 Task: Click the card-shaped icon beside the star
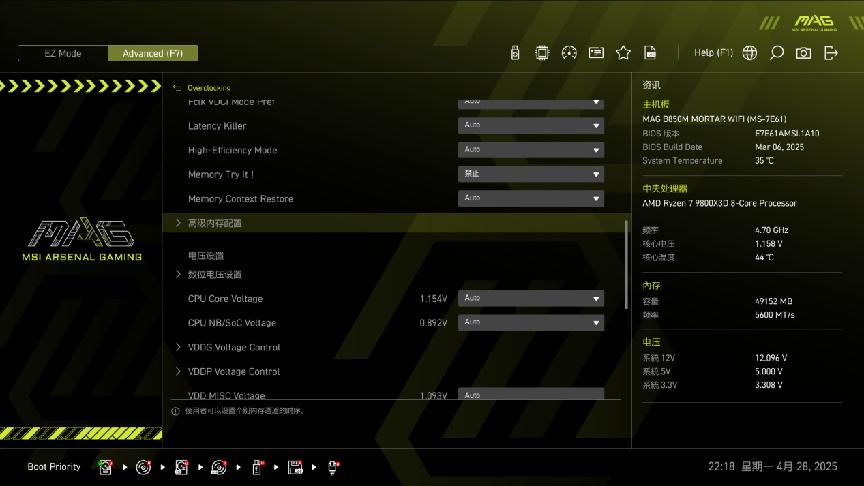[x=596, y=53]
